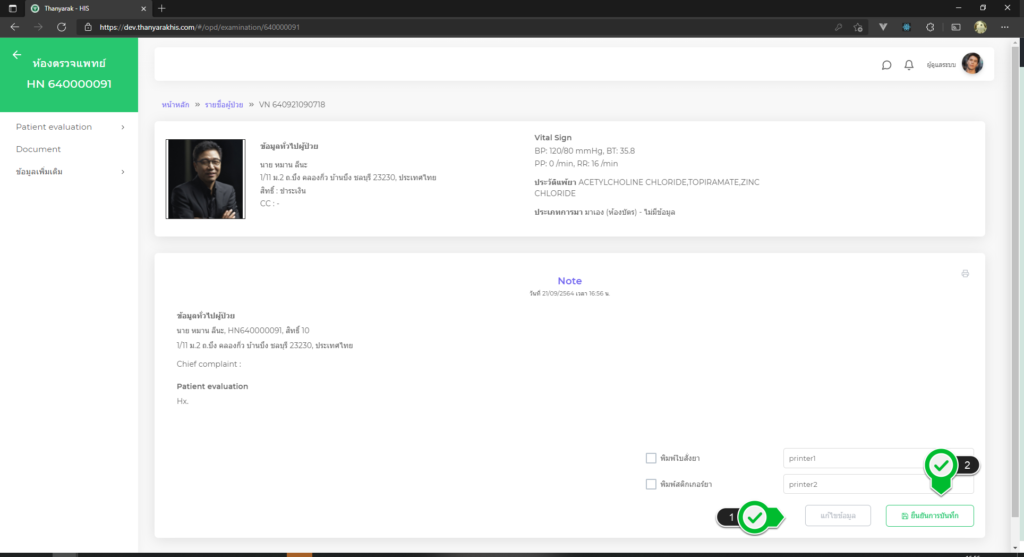Click the back arrow in green sidebar header
Viewport: 1024px width, 557px height.
[16, 55]
